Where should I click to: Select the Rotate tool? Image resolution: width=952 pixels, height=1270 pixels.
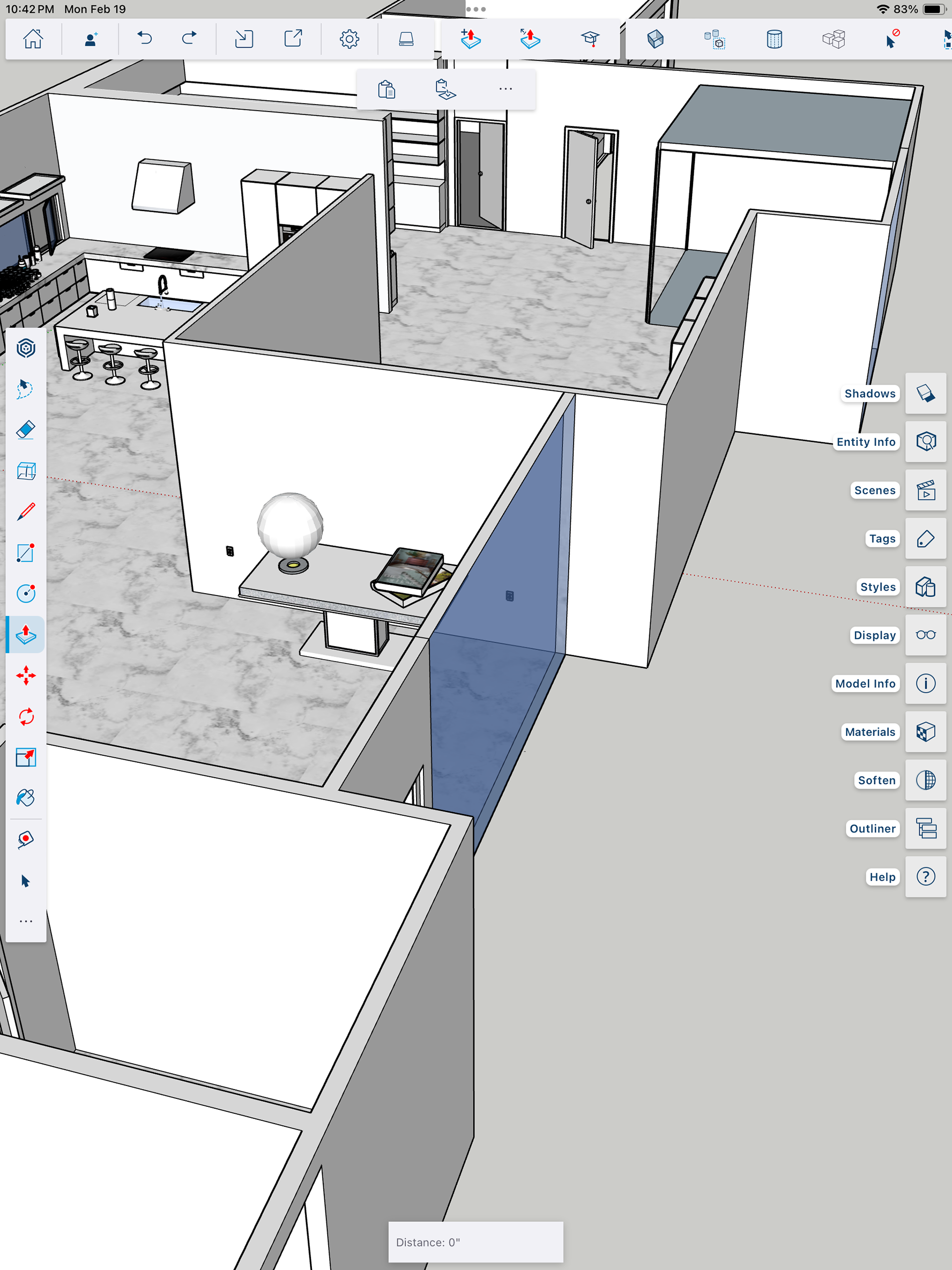click(x=26, y=717)
